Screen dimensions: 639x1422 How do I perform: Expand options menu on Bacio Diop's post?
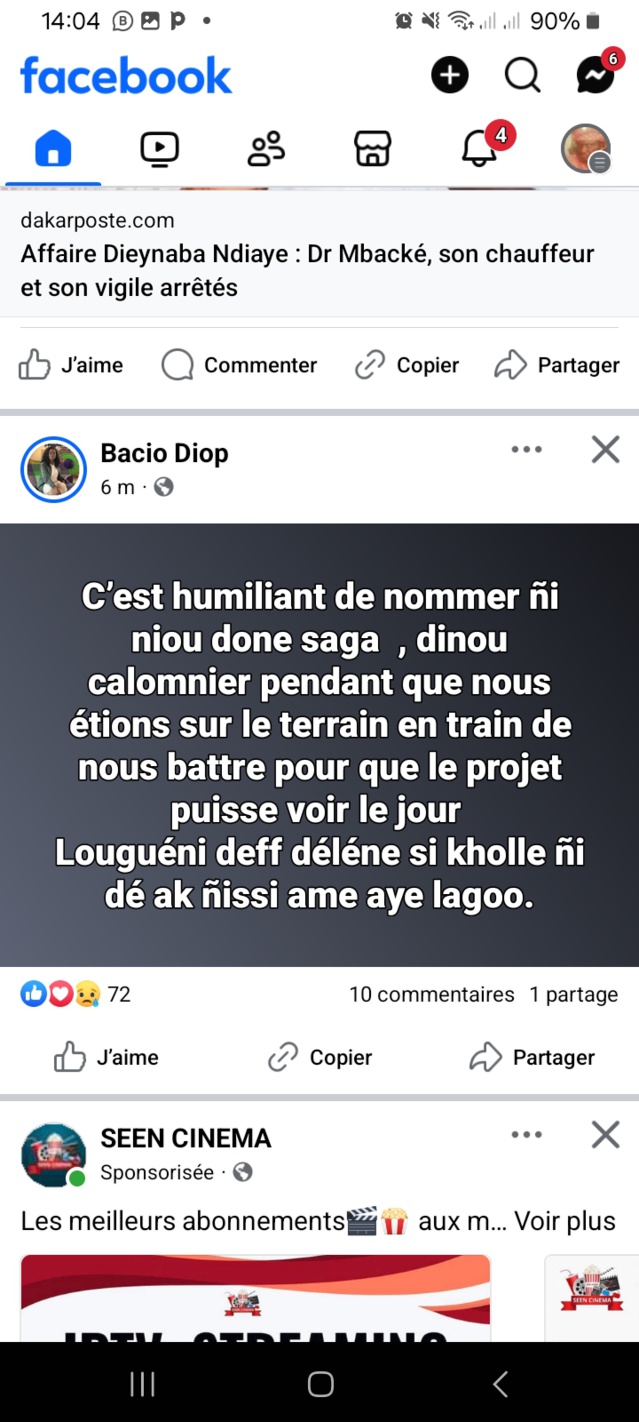click(526, 450)
